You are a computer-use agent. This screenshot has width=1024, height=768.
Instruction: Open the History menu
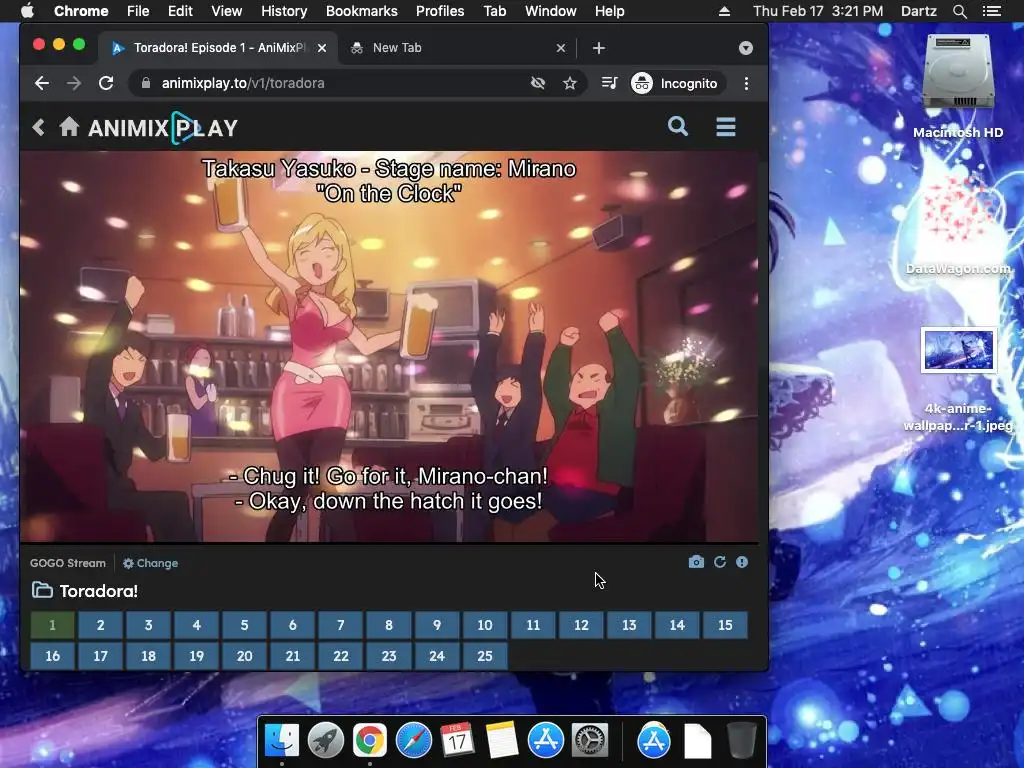(284, 11)
